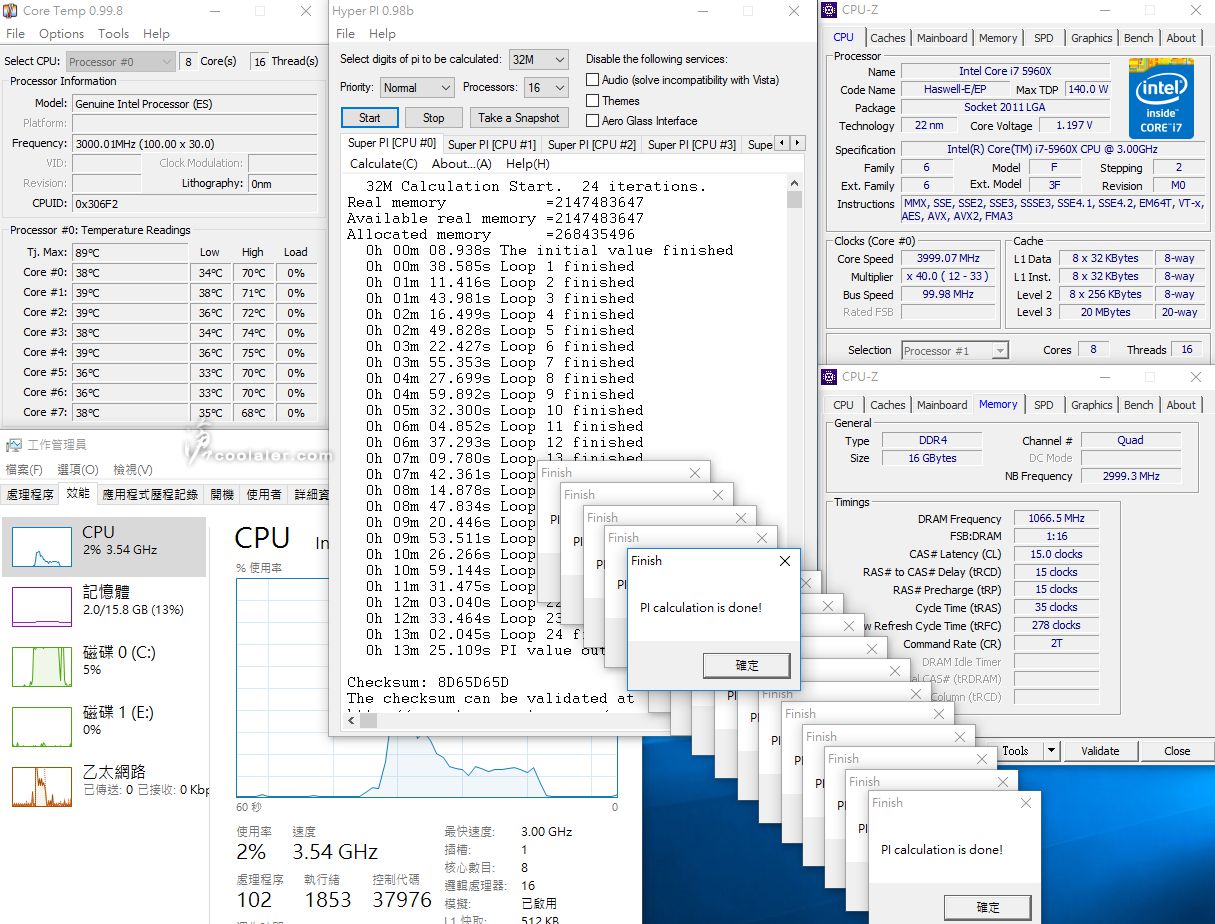The width and height of the screenshot is (1215, 924).
Task: Click 確定 in the Finish dialog over the desktop wallpaper
Action: tap(988, 907)
